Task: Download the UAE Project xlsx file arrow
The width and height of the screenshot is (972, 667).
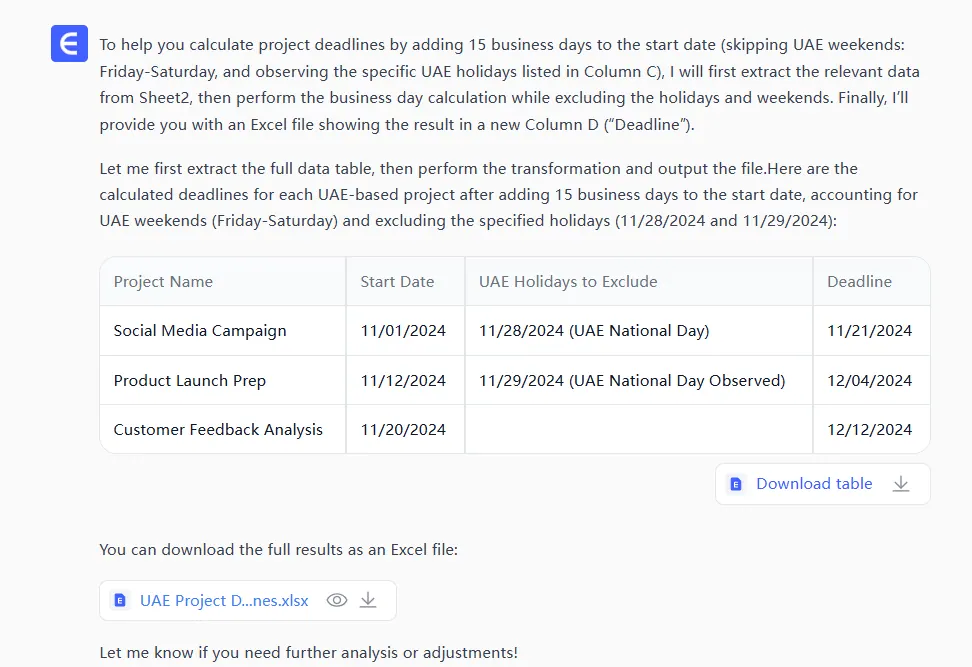Action: pos(368,600)
